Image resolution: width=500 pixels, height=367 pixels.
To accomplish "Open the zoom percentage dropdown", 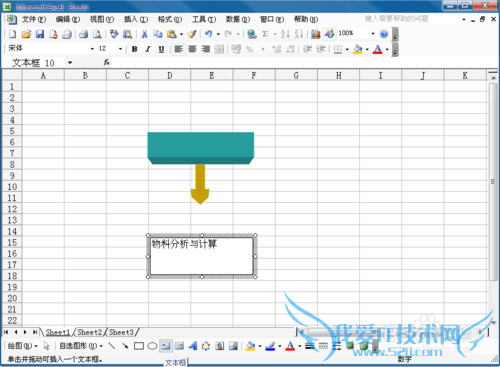I will 373,34.
